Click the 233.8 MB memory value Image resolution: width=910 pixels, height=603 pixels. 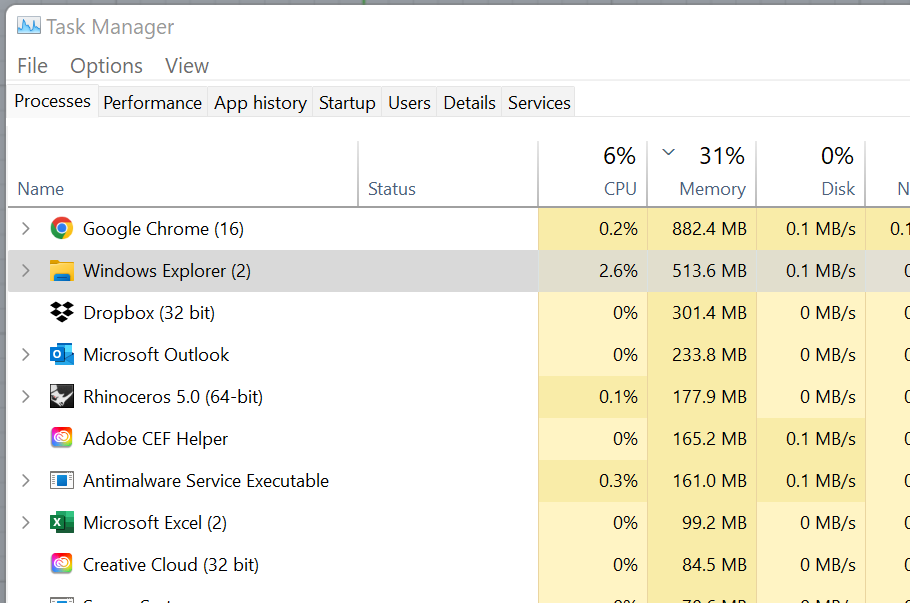click(x=709, y=355)
